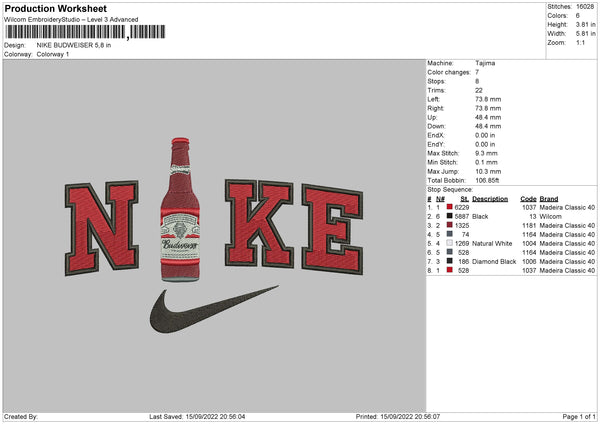Pick the Natural White swatch in row 5
The width and height of the screenshot is (600, 424).
(x=450, y=243)
